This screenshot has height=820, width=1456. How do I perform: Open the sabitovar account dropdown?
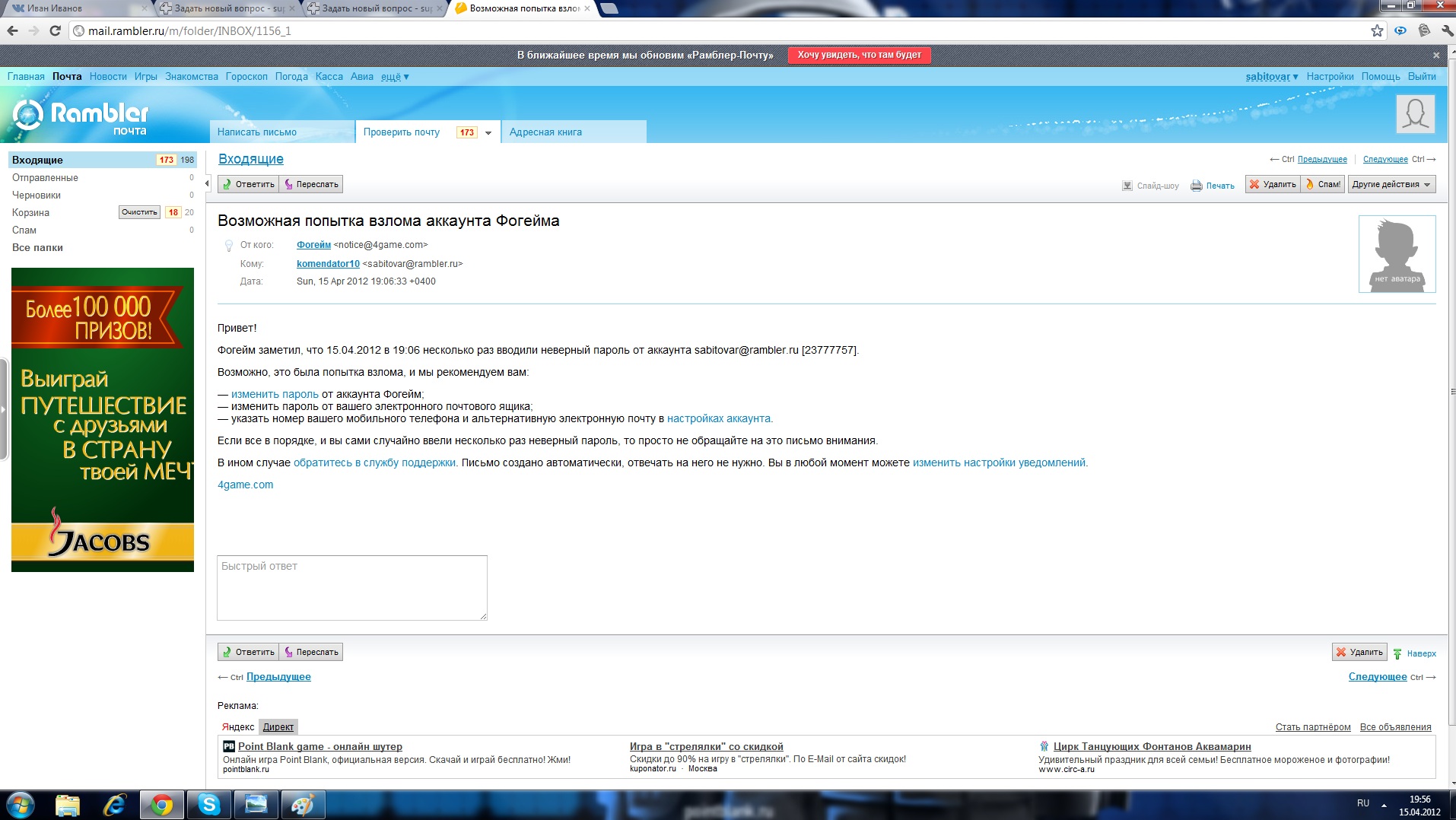(x=1272, y=76)
